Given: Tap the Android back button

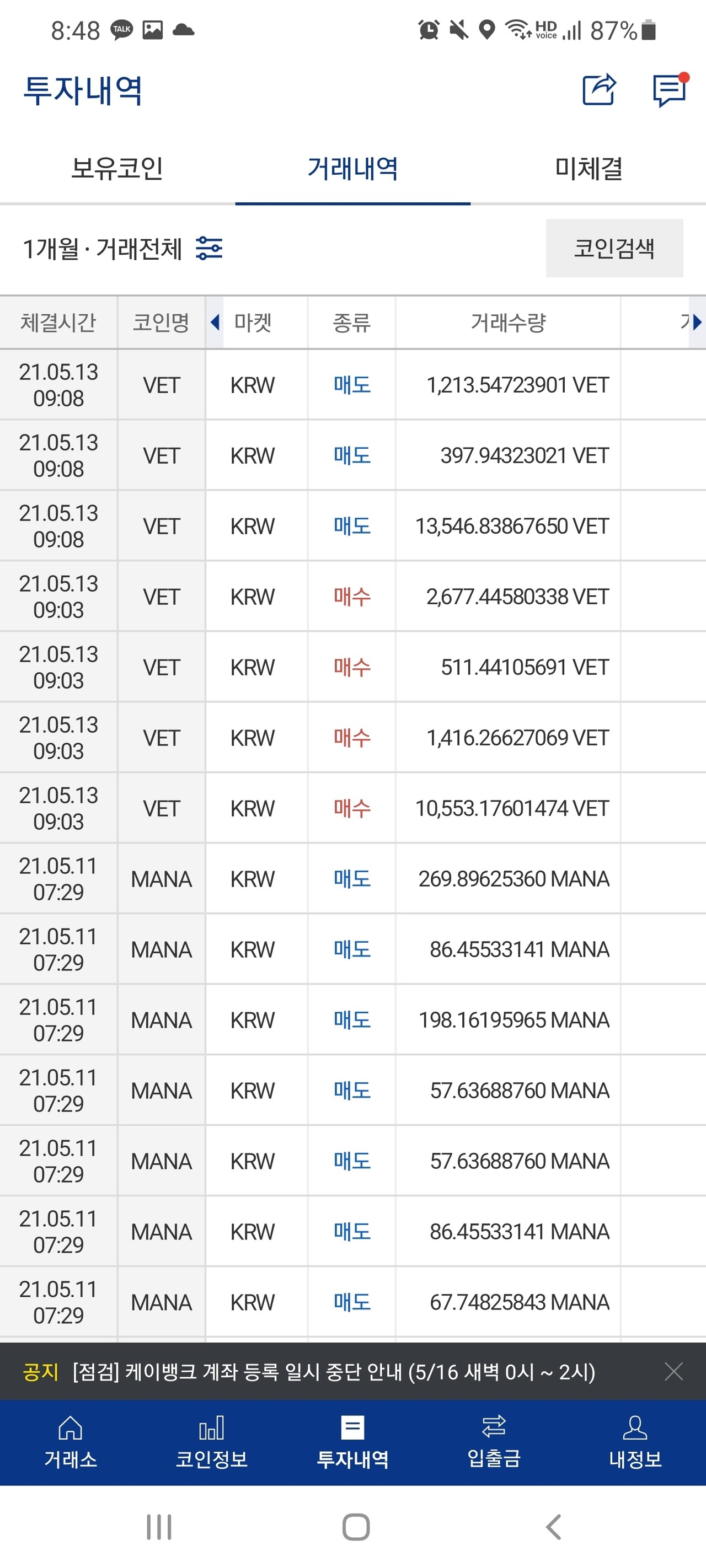Looking at the screenshot, I should coord(553,1527).
